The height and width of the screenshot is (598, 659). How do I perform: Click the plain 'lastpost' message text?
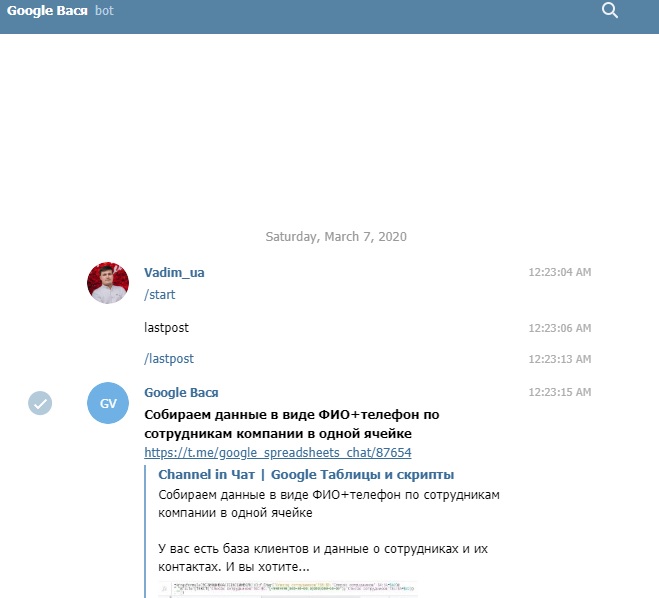coord(166,328)
